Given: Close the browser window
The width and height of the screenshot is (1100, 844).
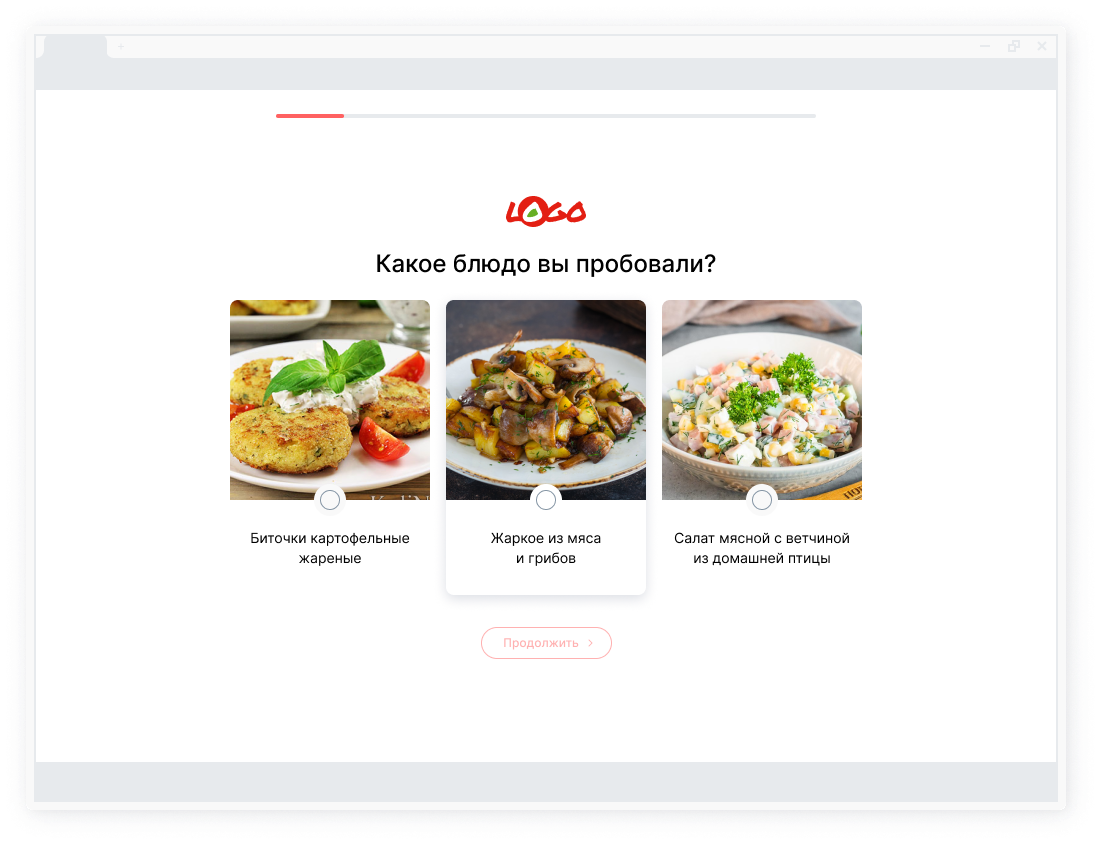Looking at the screenshot, I should [1042, 46].
